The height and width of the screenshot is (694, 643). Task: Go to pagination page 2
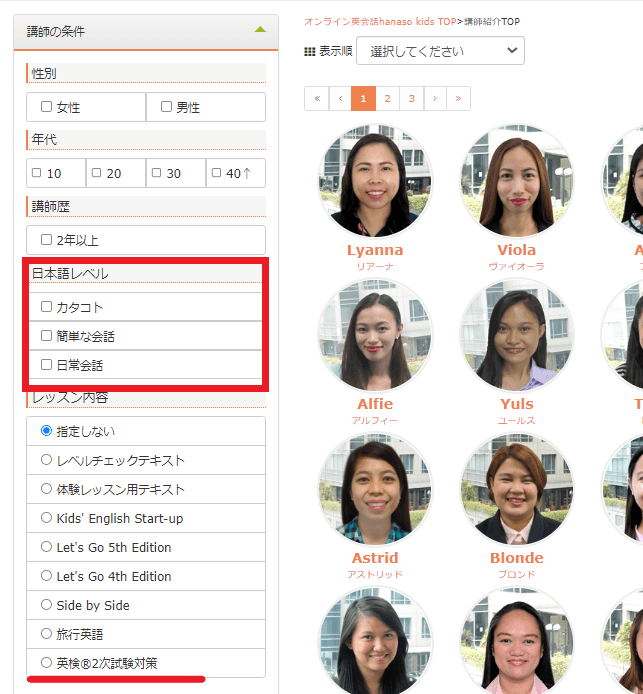[x=387, y=98]
